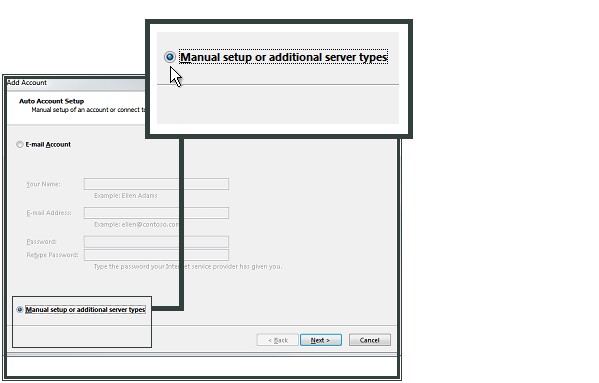Dismiss the dialog using Cancel
Screen dimensions: 599x383
369,340
